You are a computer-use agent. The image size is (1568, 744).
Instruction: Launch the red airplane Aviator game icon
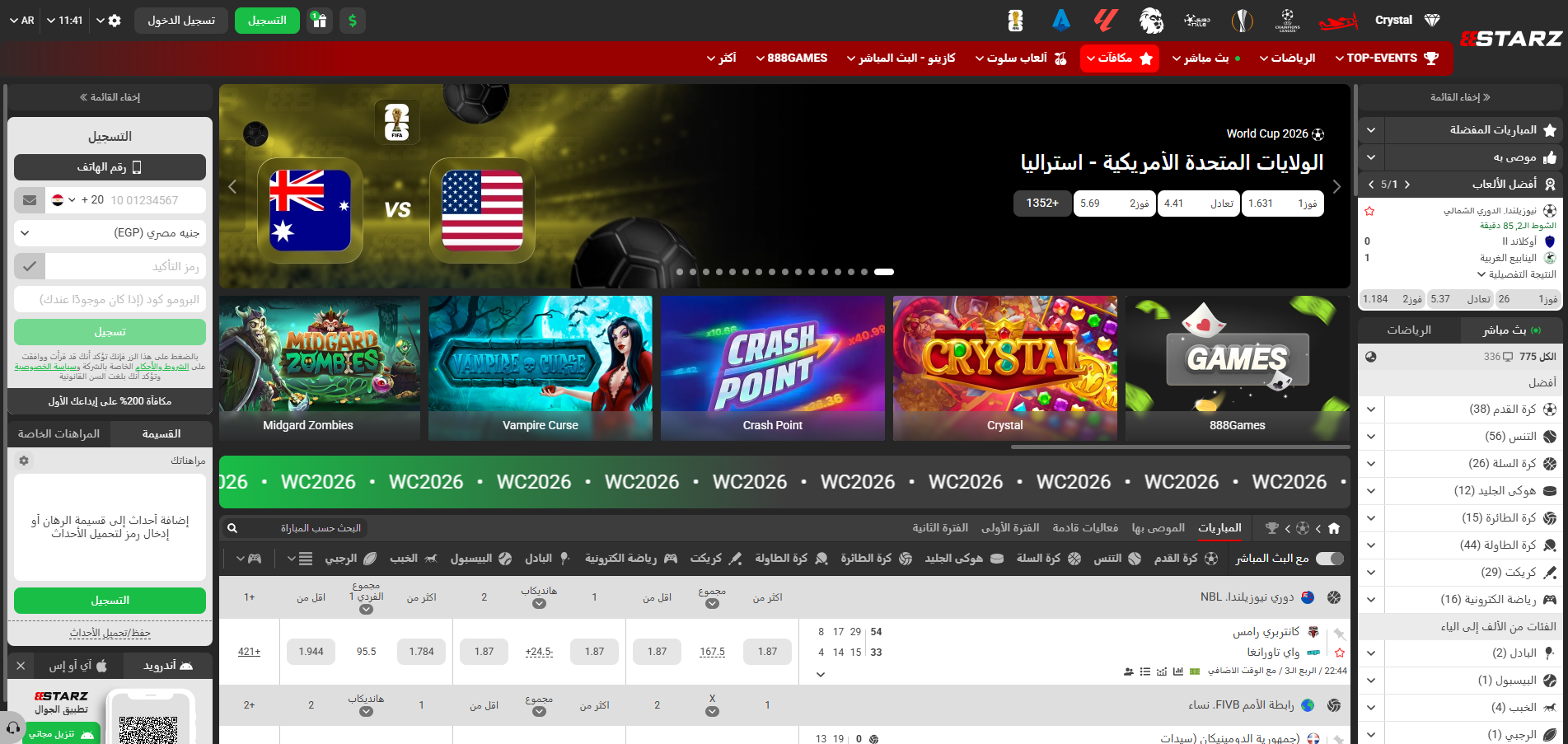[1338, 21]
